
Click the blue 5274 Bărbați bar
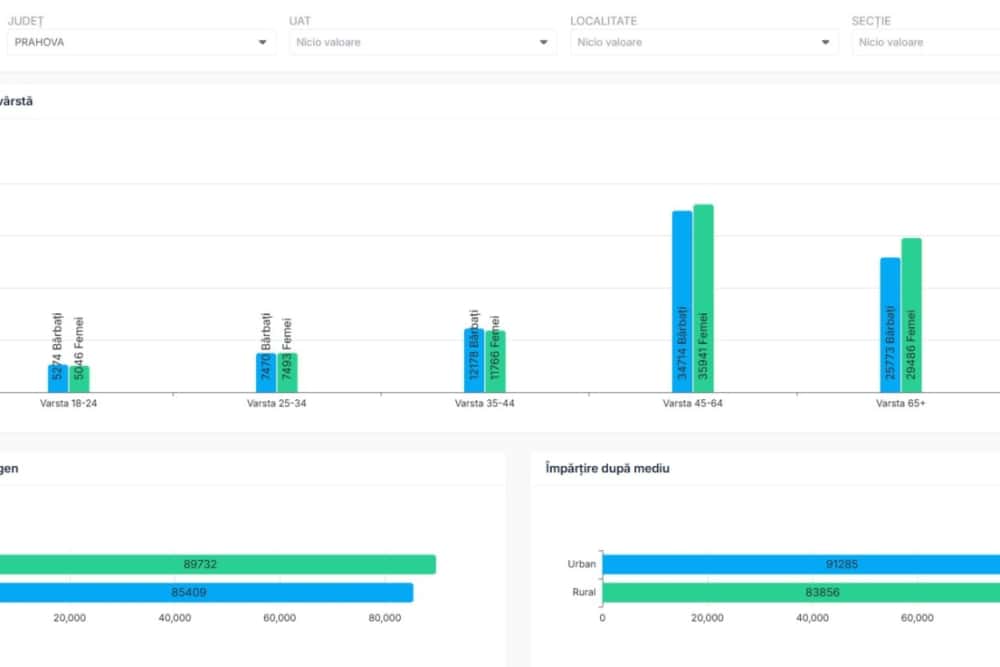[x=58, y=378]
